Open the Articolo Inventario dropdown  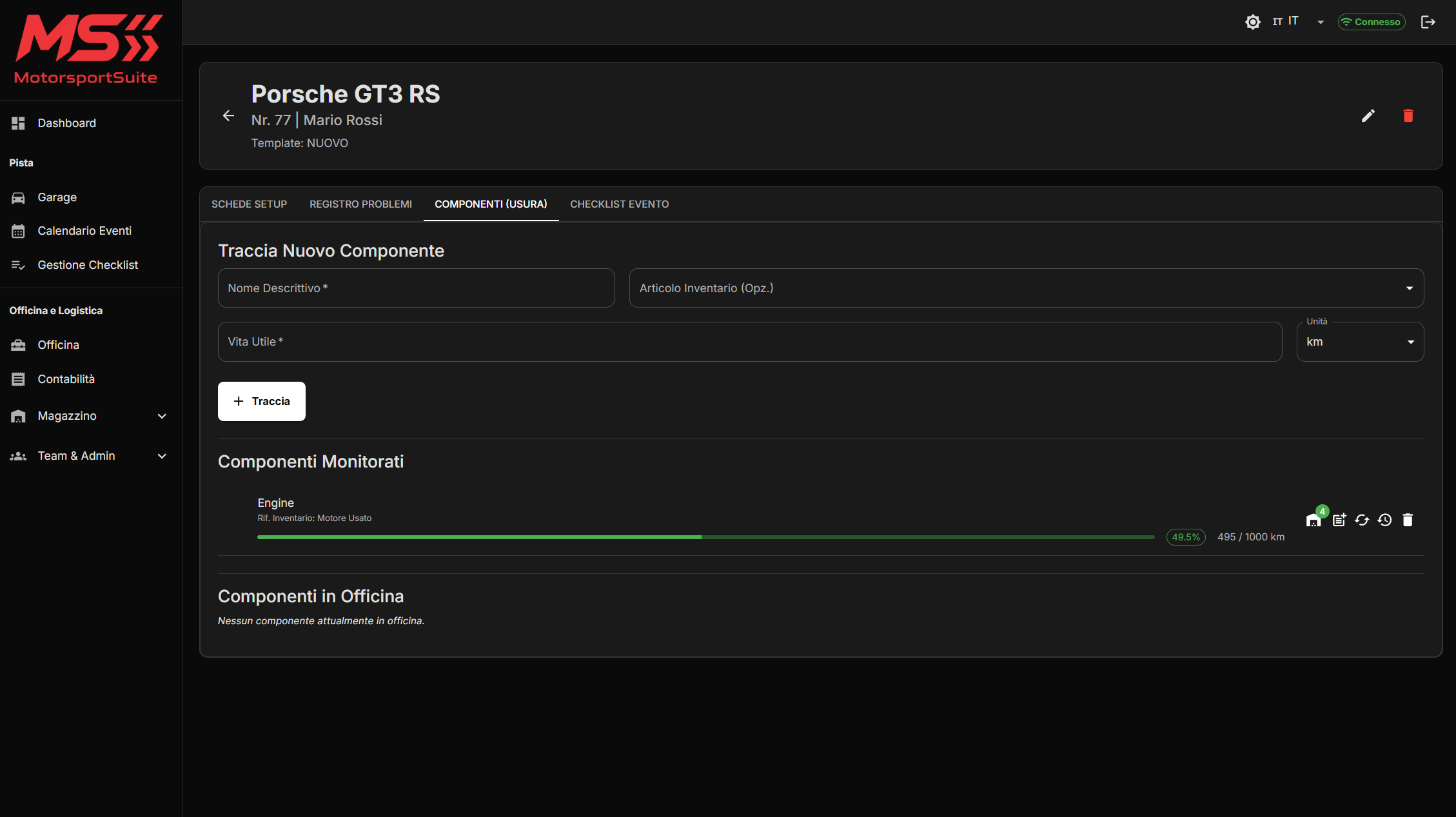(1026, 288)
